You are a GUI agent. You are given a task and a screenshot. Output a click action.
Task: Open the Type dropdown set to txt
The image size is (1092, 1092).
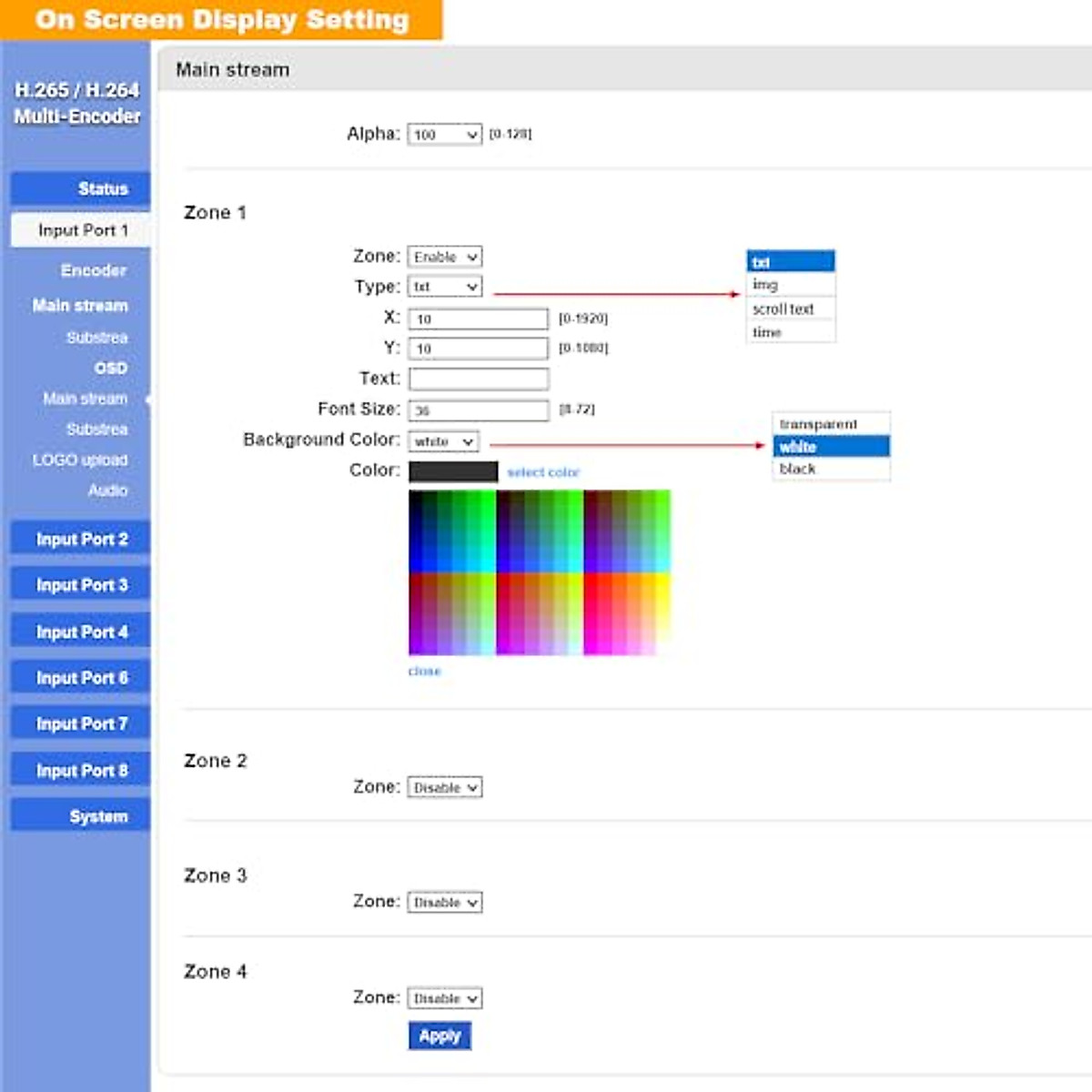coord(444,287)
